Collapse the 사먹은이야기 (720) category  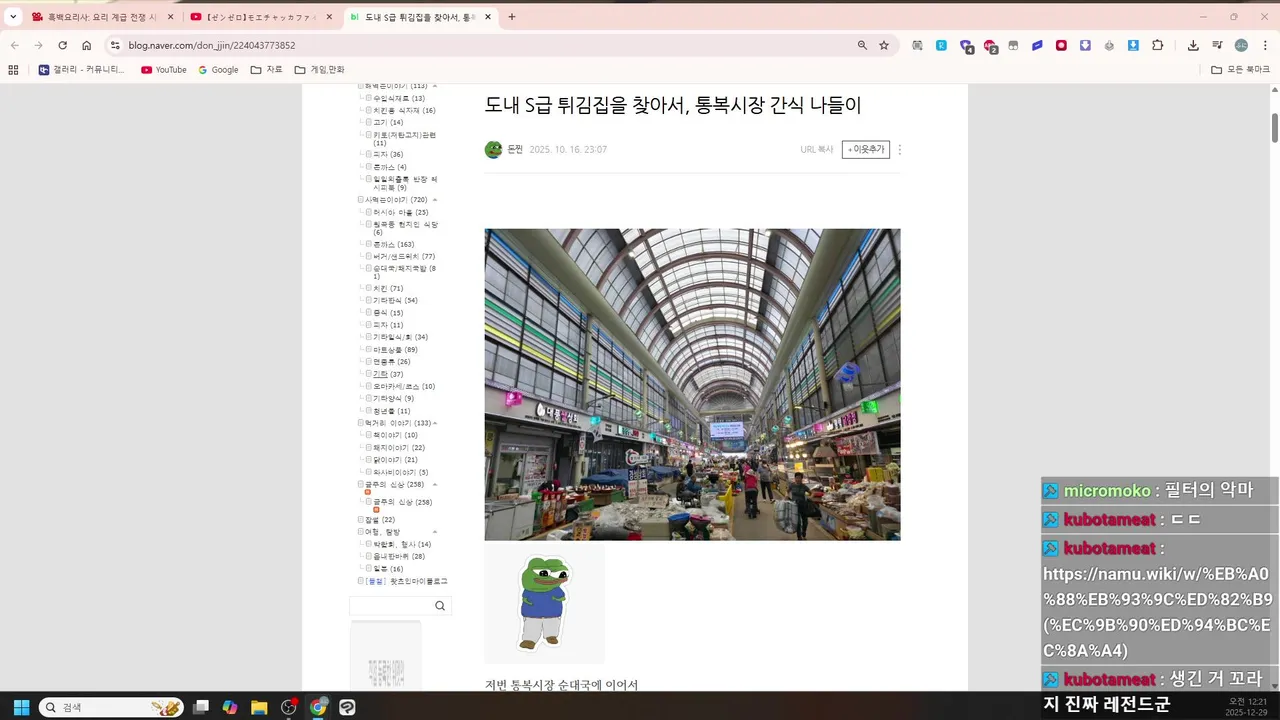click(x=434, y=200)
